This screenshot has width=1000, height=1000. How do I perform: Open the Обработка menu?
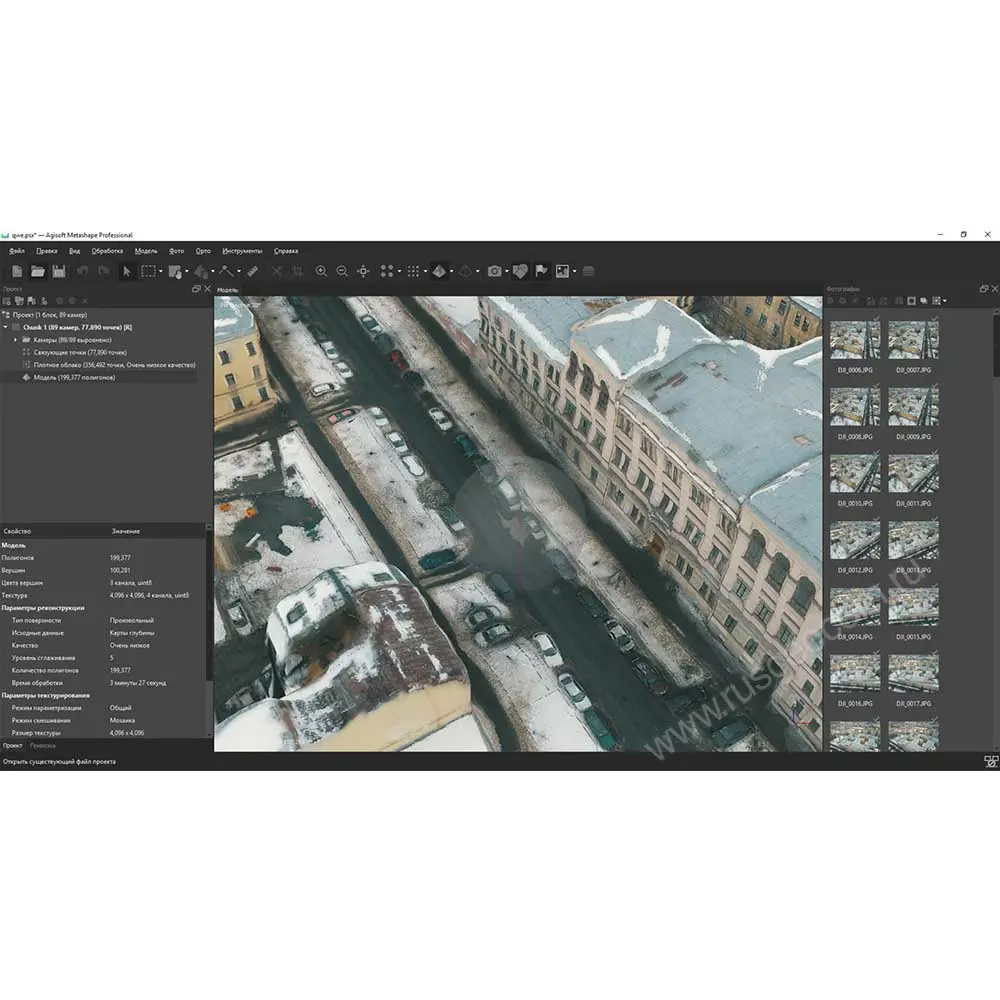point(106,251)
